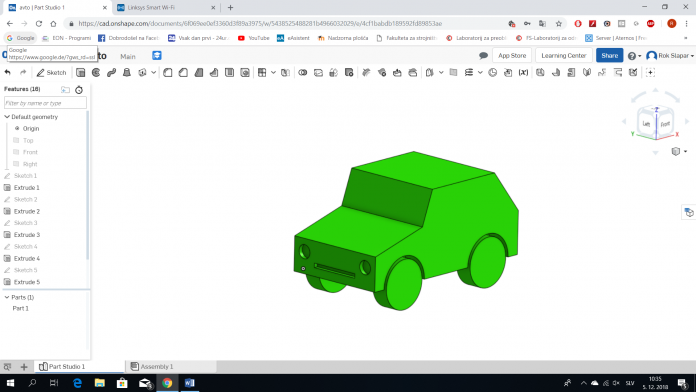Open the comments speech-bubble icon

pyautogui.click(x=483, y=55)
